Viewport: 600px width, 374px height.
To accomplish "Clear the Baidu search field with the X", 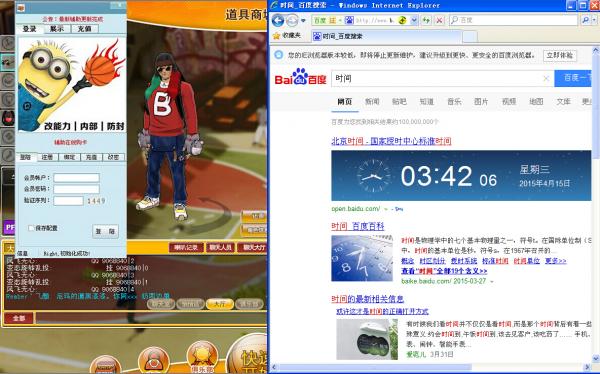I will pyautogui.click(x=546, y=78).
